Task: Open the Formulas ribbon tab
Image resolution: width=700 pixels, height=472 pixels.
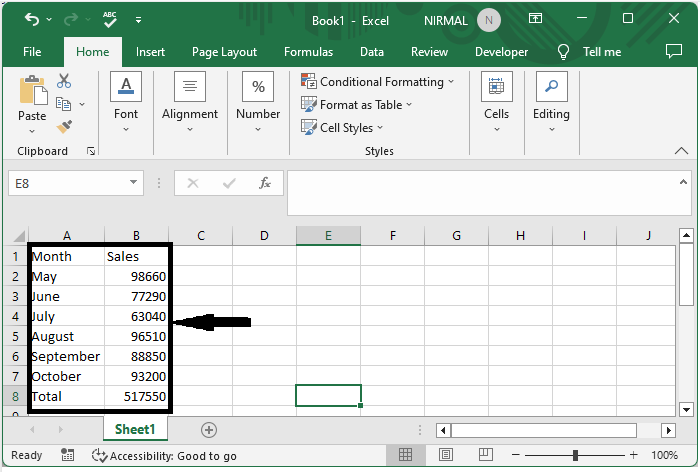Action: coord(308,52)
